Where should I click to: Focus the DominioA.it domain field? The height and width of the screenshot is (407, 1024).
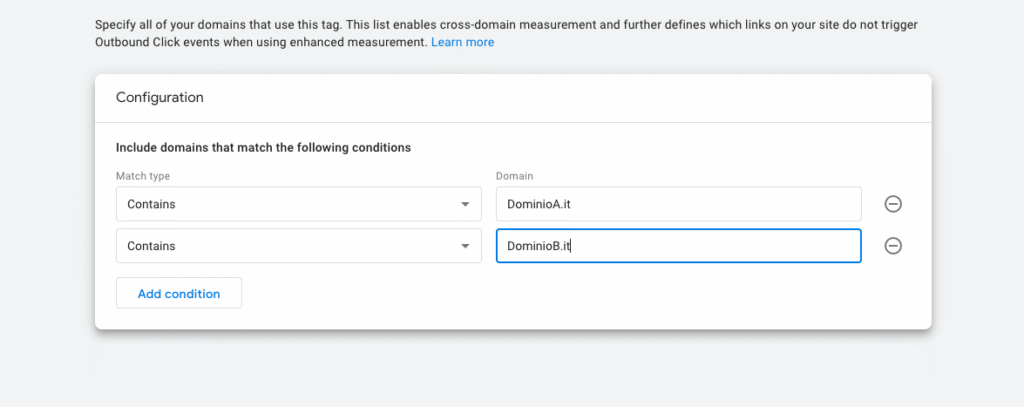678,204
